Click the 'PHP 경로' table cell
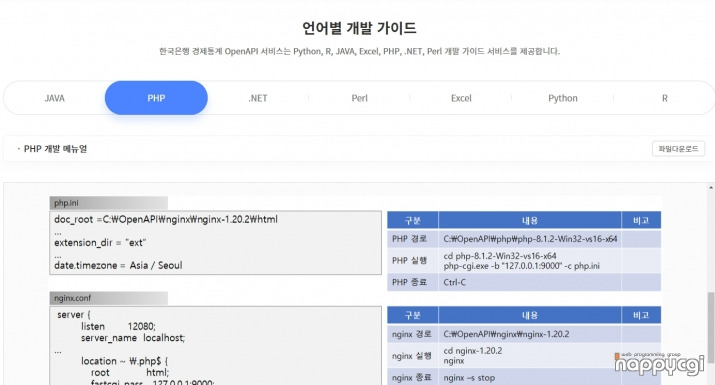The image size is (715, 385). 413,239
